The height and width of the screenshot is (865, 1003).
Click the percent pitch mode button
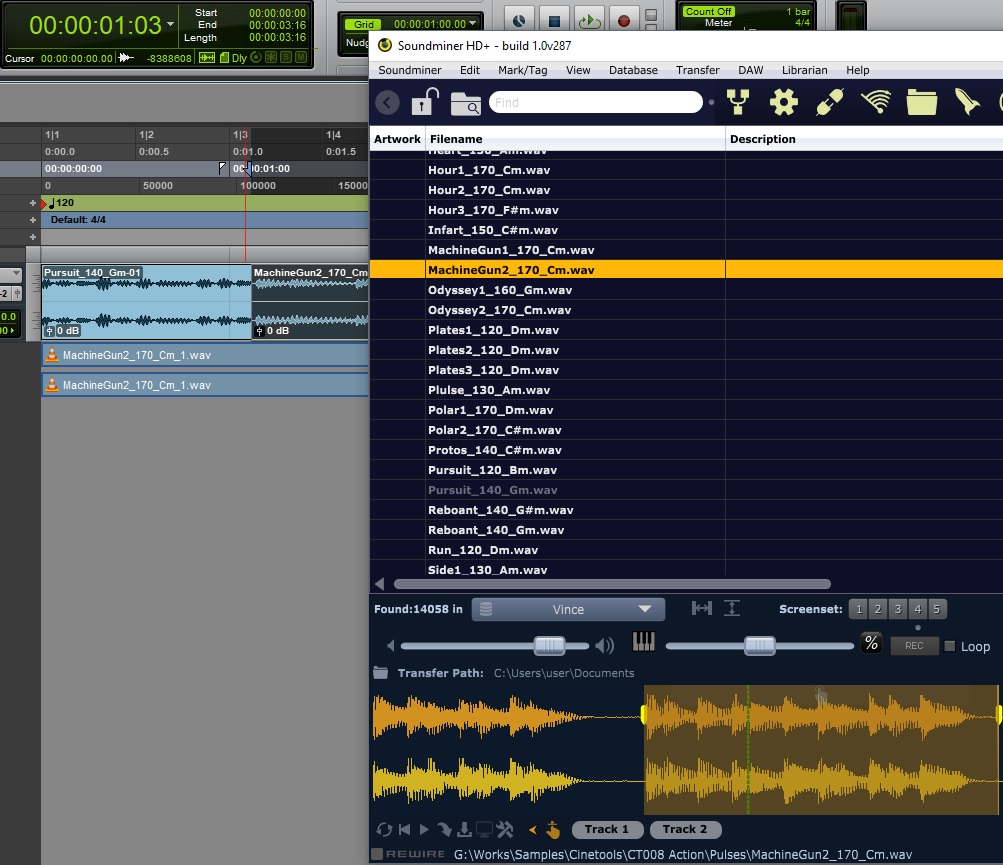tap(871, 643)
